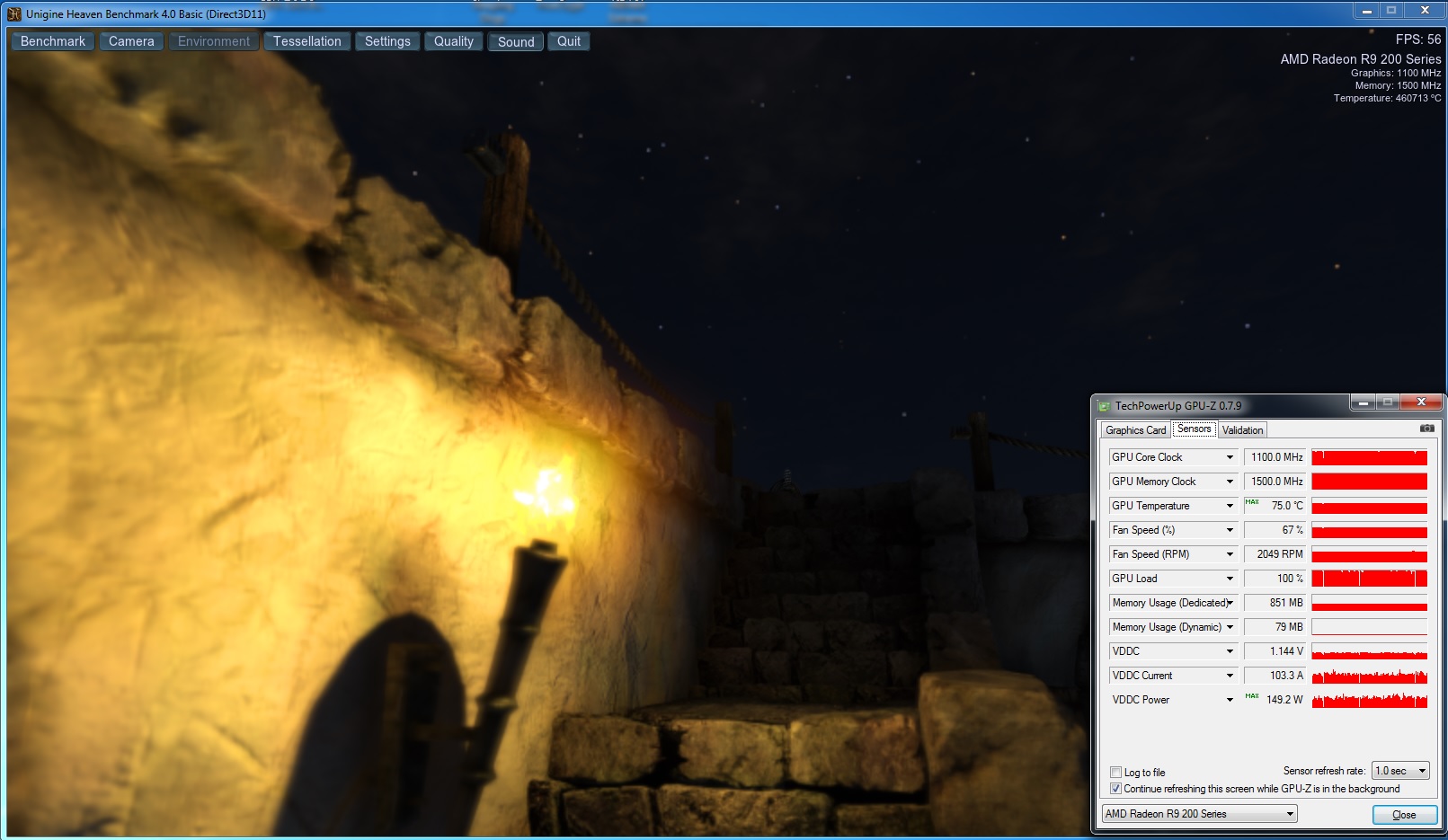Viewport: 1448px width, 840px height.
Task: Enable the Log to file checkbox
Action: [x=1116, y=773]
